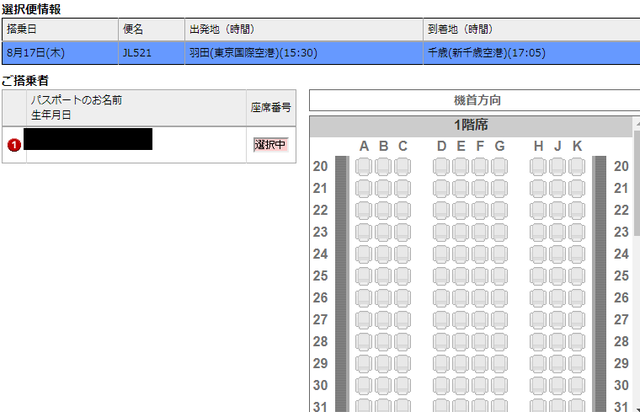The width and height of the screenshot is (640, 412).
Task: Click the 搭乗日 column header
Action: click(60, 29)
